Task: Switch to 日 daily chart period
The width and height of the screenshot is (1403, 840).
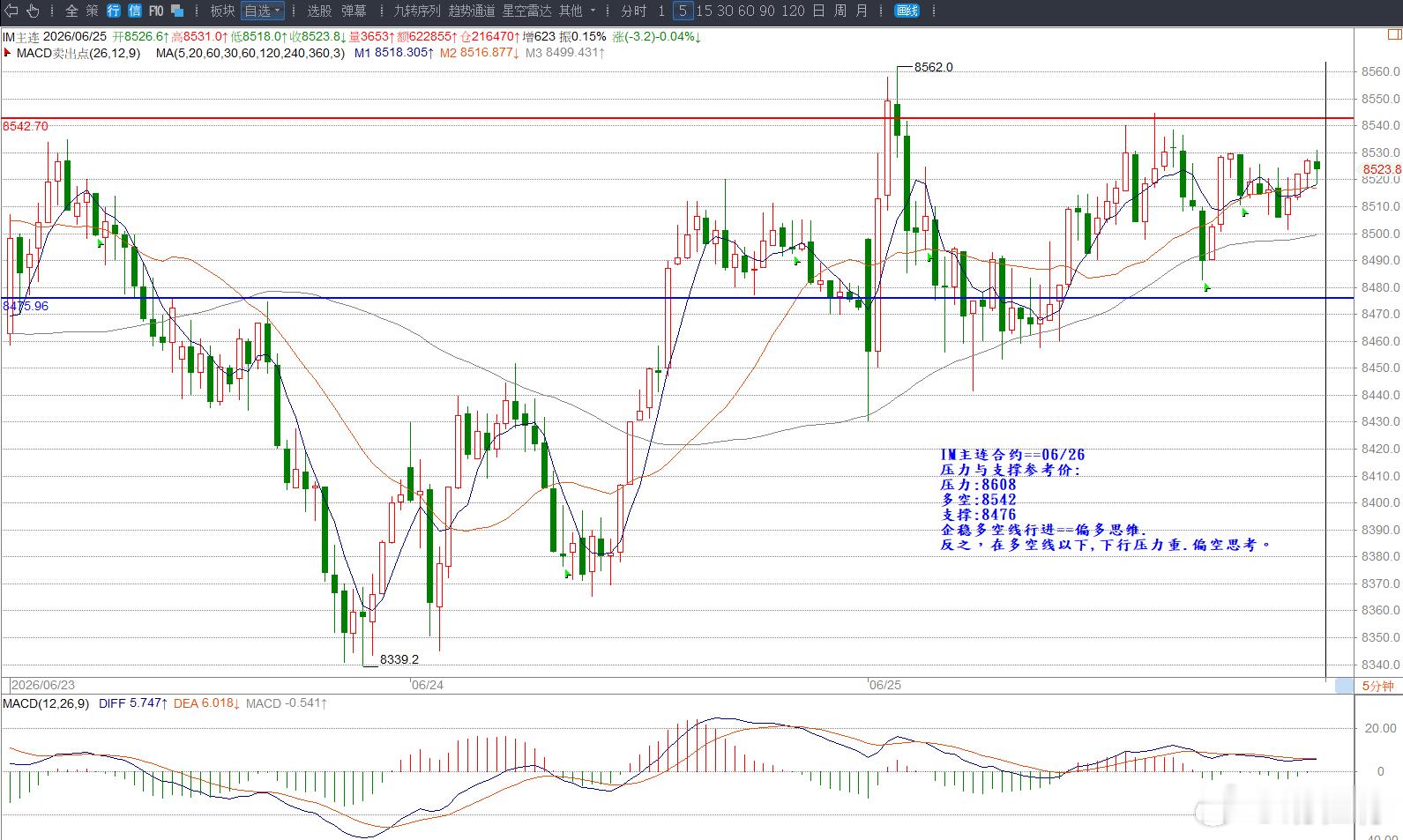Action: 819,11
